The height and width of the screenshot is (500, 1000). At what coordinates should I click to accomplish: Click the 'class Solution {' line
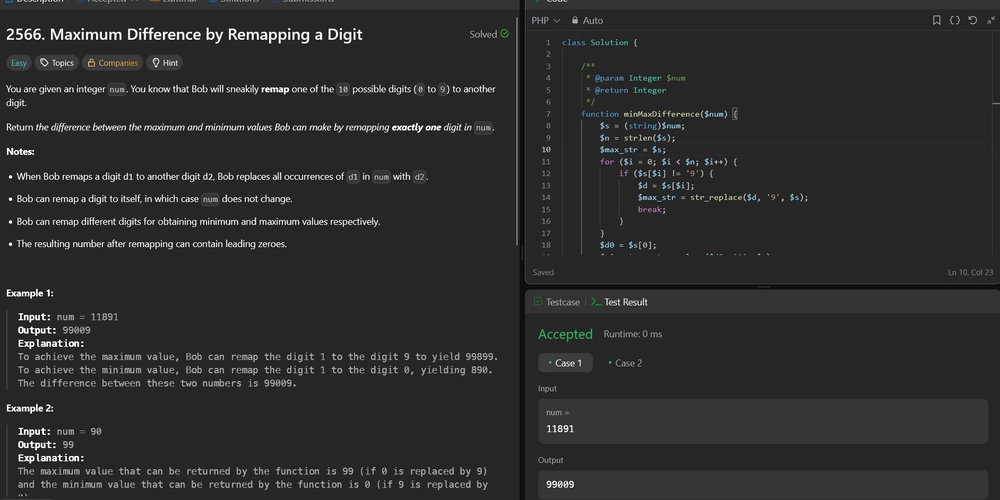599,42
